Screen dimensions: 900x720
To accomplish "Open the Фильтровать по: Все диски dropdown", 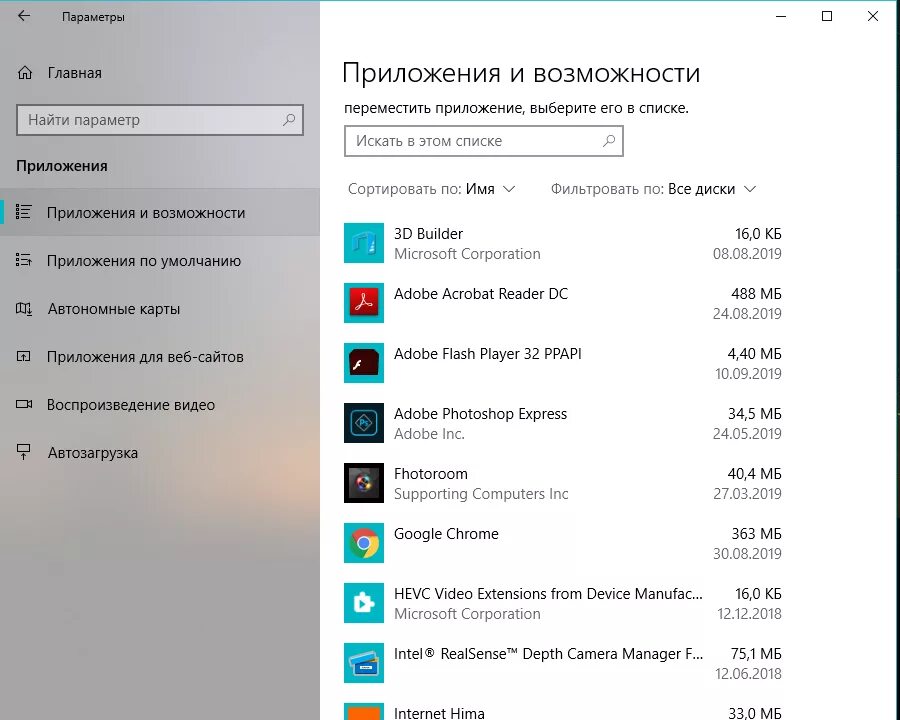I will point(654,189).
